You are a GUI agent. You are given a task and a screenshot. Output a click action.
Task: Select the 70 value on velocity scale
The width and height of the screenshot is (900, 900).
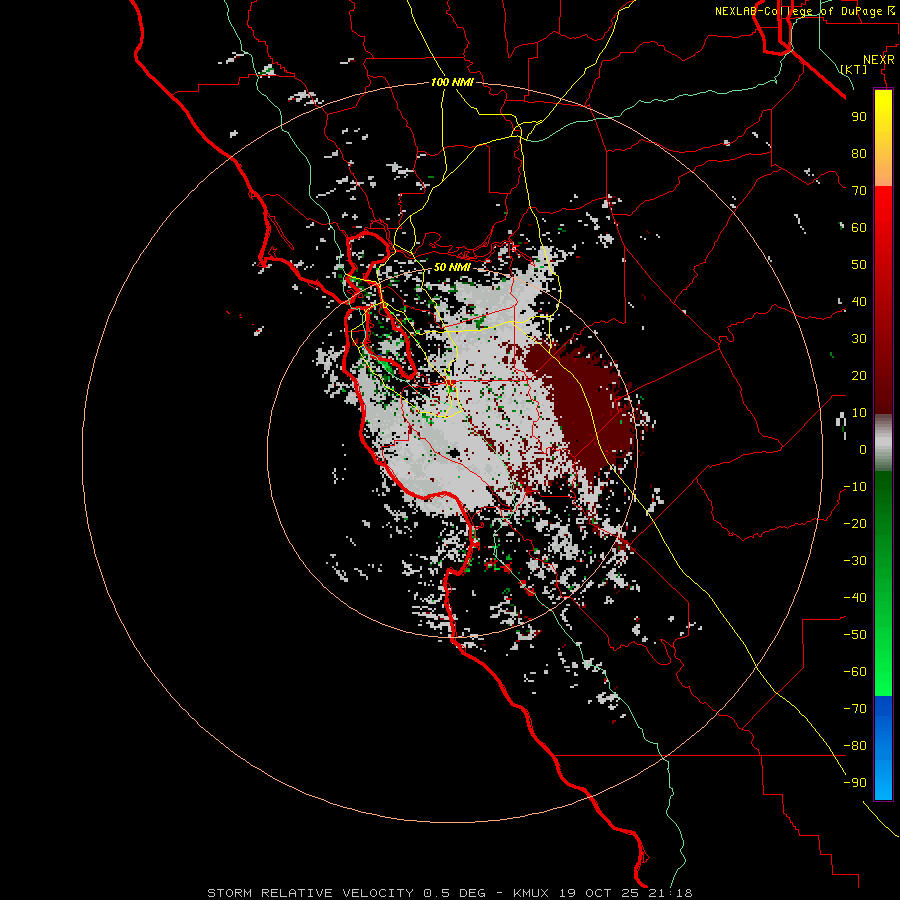[859, 191]
